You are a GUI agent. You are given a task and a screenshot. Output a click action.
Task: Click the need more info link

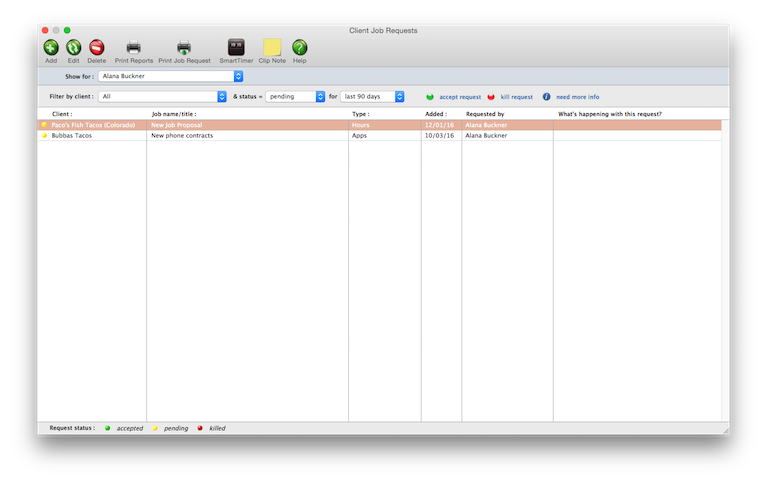point(578,97)
